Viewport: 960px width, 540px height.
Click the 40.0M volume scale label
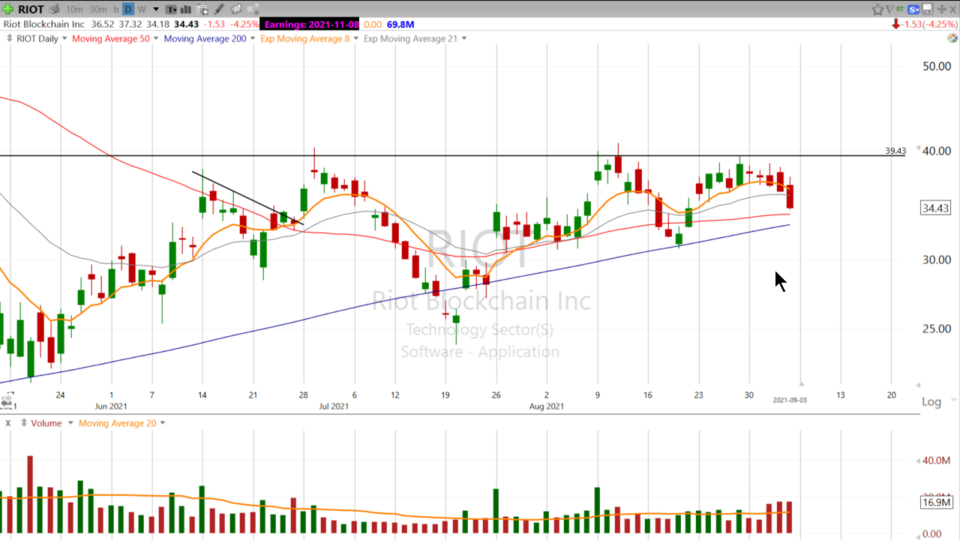click(936, 460)
